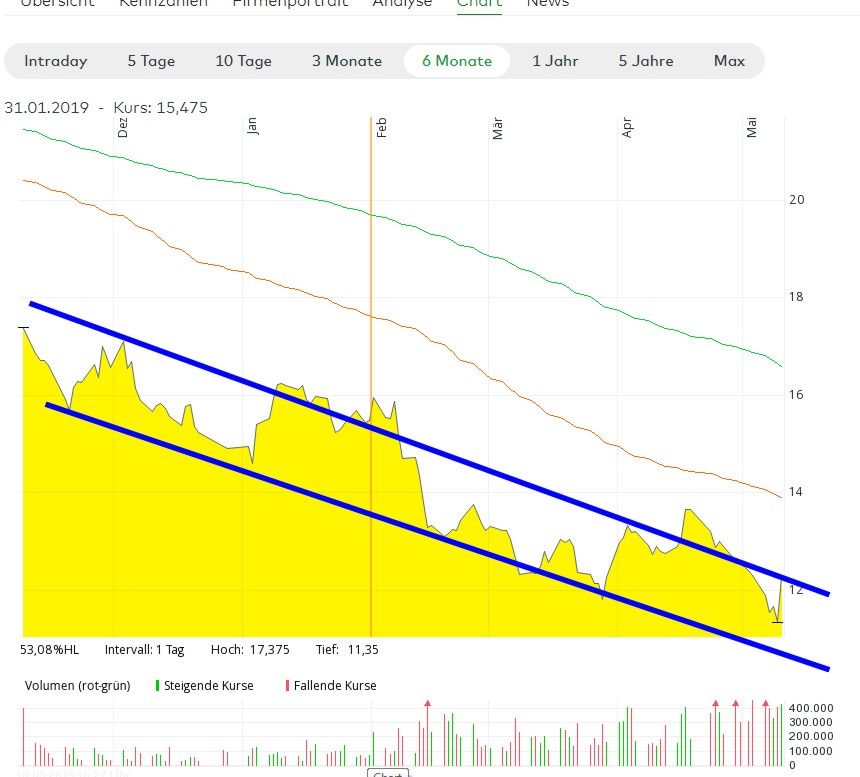Viewport: 860px width, 777px height.
Task: Click the leftmost red volume overflow arrow
Action: pyautogui.click(x=427, y=704)
